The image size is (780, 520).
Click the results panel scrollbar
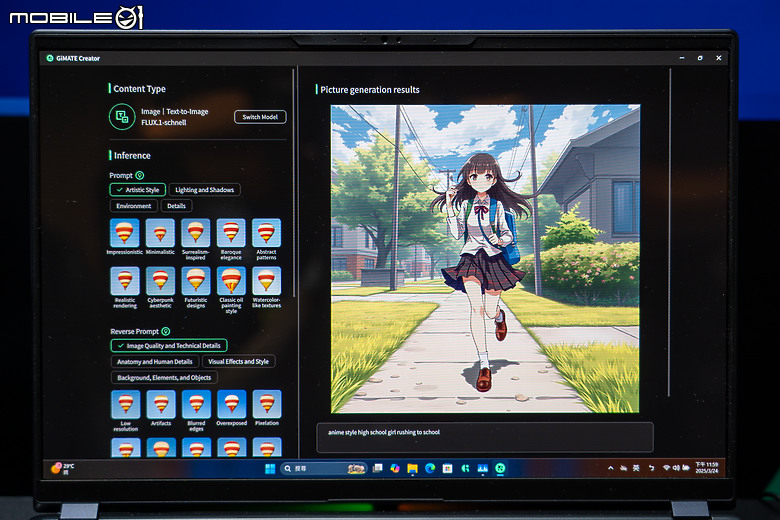click(x=670, y=231)
